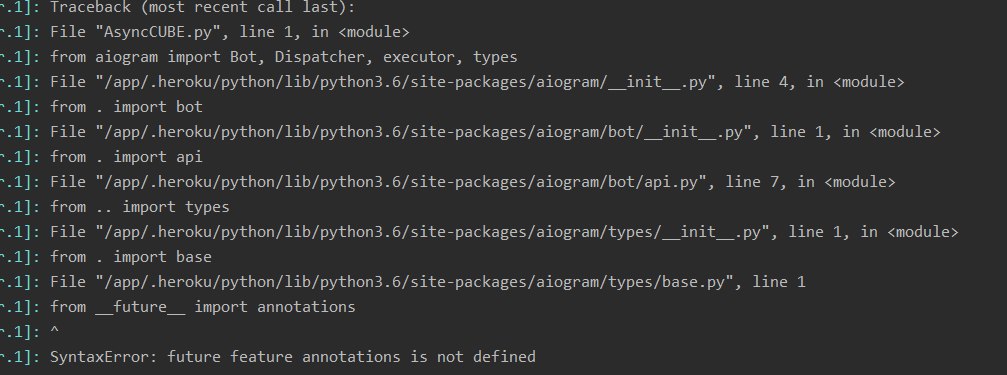Click the 'from .. import types' line
The width and height of the screenshot is (1007, 375).
point(139,207)
